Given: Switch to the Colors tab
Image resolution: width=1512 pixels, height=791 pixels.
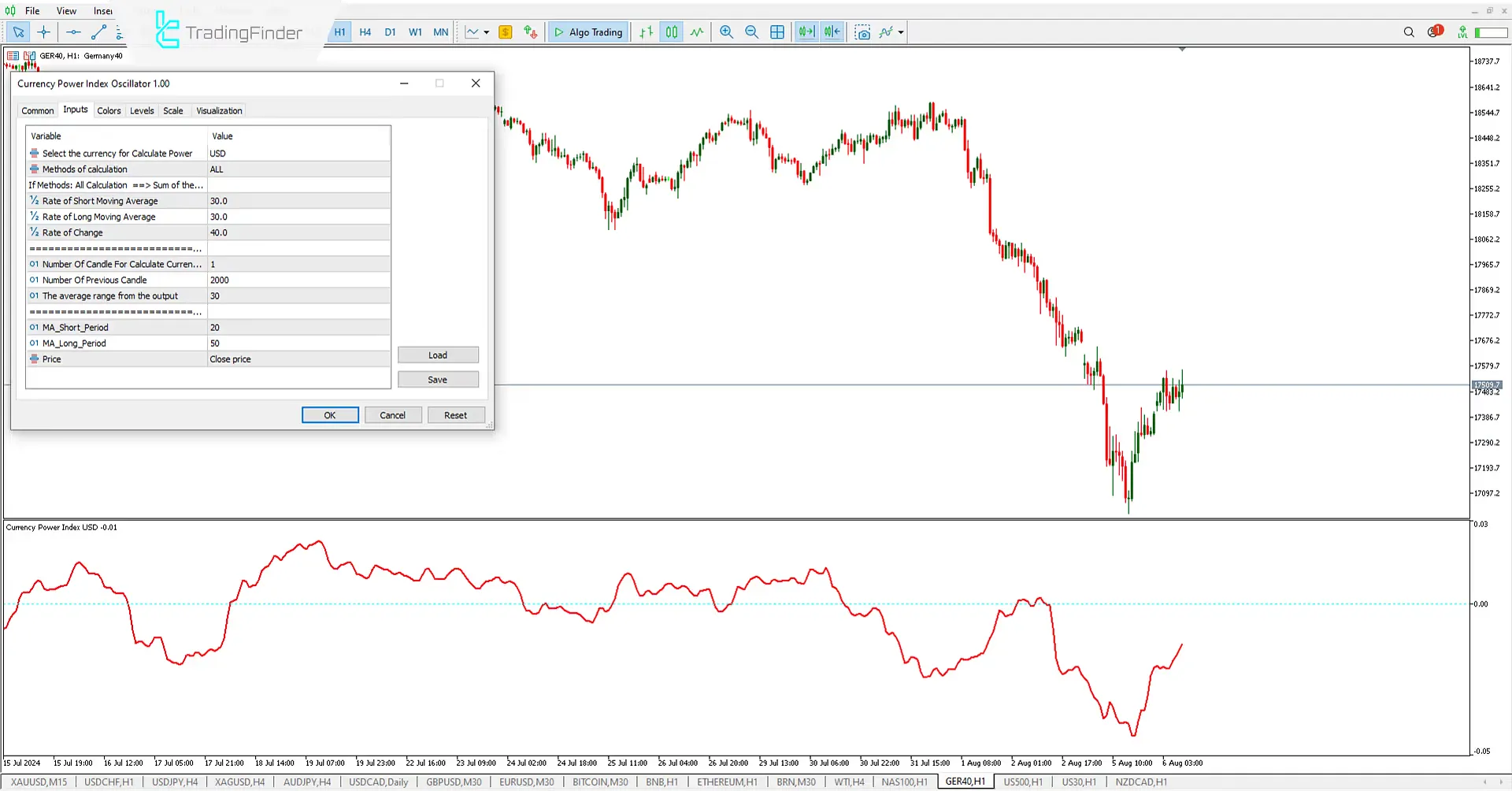Looking at the screenshot, I should [x=109, y=110].
